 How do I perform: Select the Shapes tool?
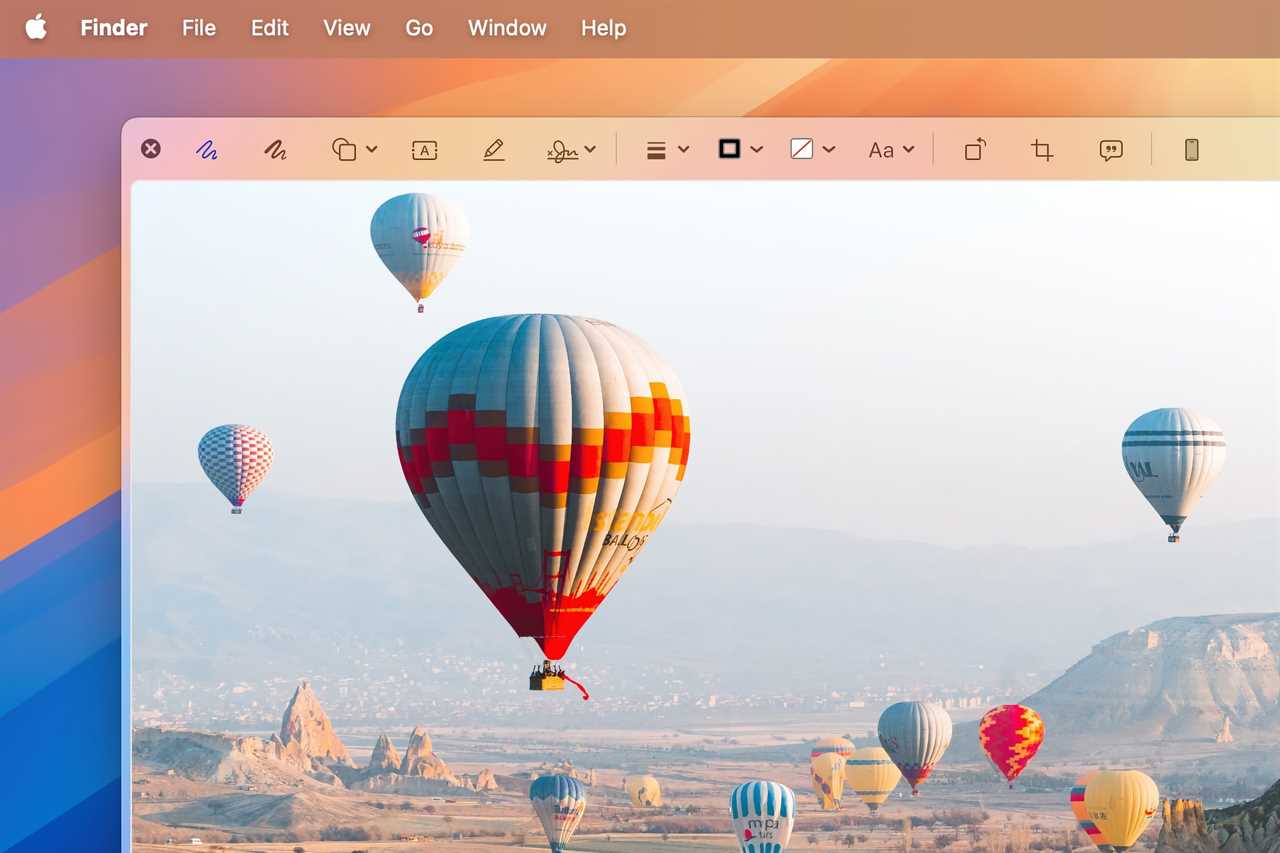[x=345, y=149]
